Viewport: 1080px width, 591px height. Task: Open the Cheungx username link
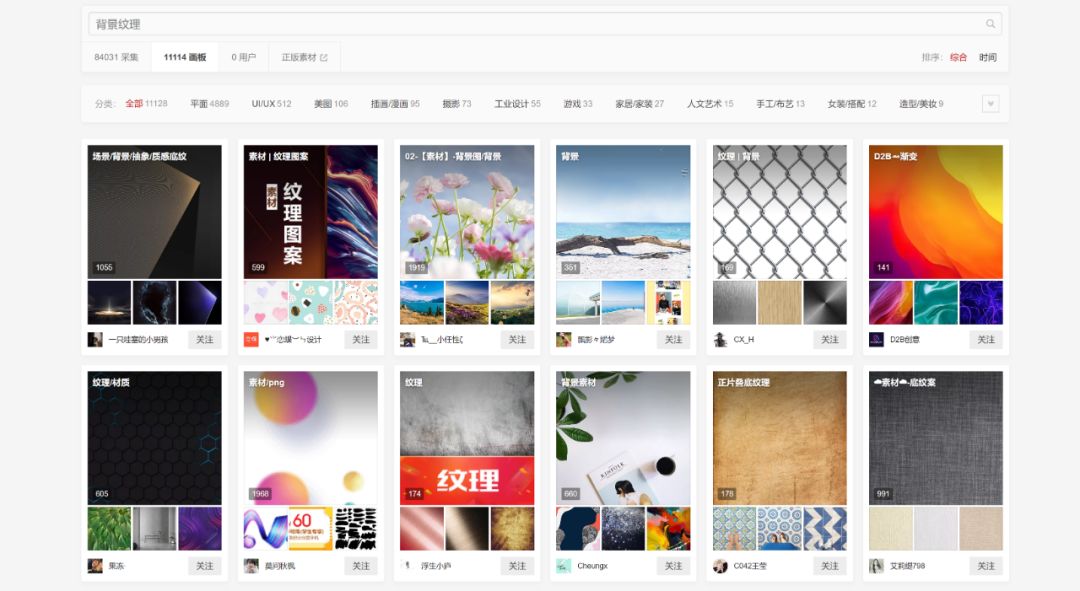(592, 566)
